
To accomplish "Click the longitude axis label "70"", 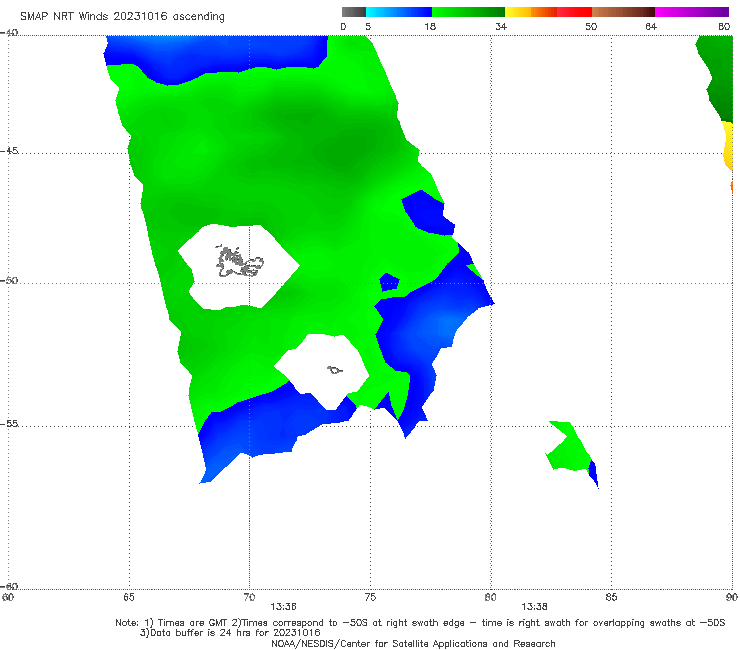I will tap(249, 597).
